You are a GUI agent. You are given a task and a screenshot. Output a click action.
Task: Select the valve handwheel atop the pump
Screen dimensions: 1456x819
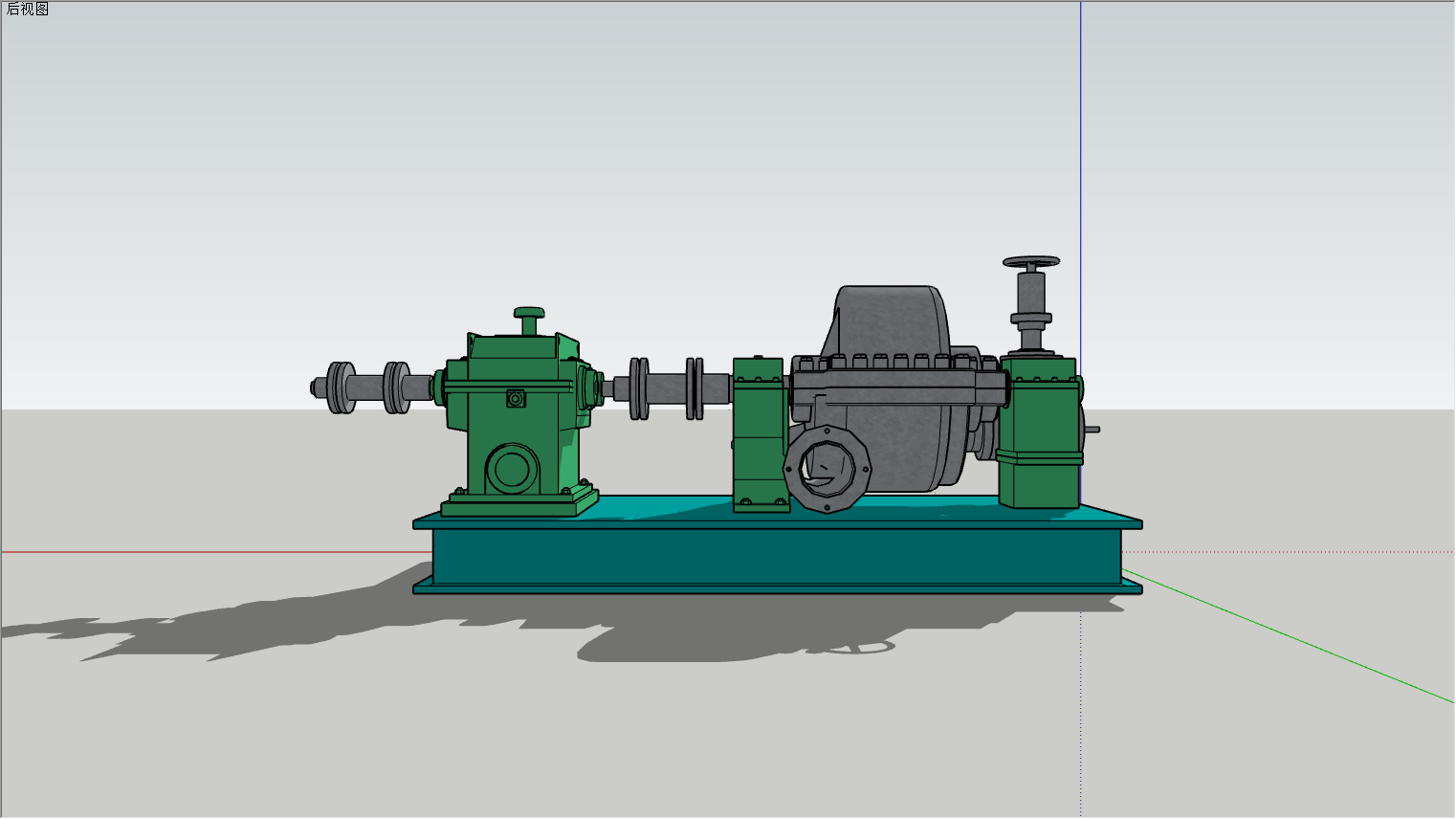pos(1031,262)
